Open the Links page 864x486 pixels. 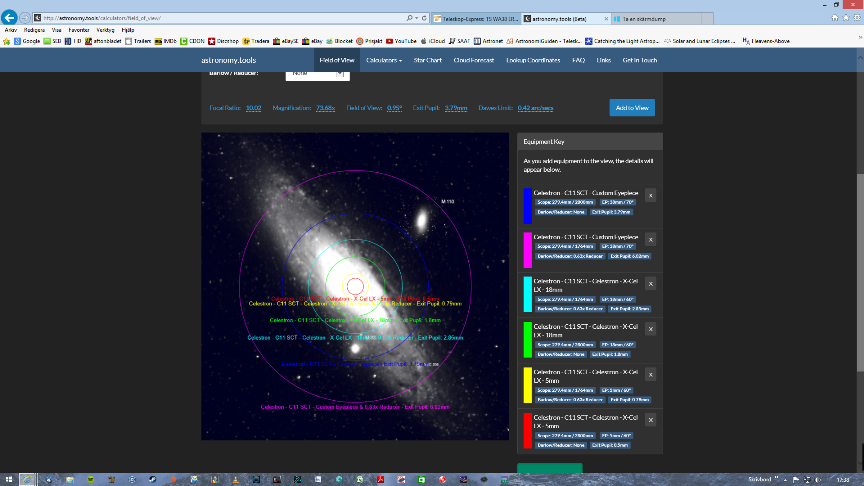tap(603, 60)
